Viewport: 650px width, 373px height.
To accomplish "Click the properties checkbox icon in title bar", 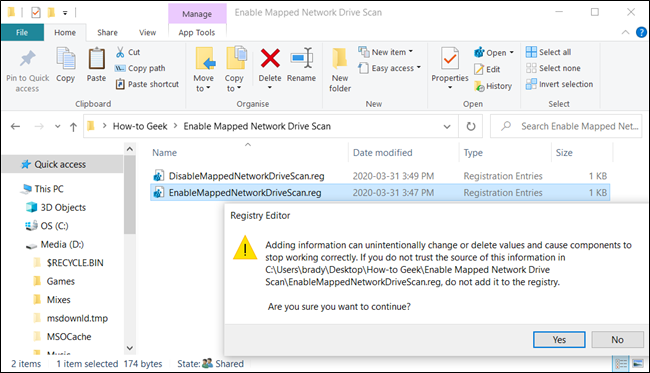I will (36, 12).
